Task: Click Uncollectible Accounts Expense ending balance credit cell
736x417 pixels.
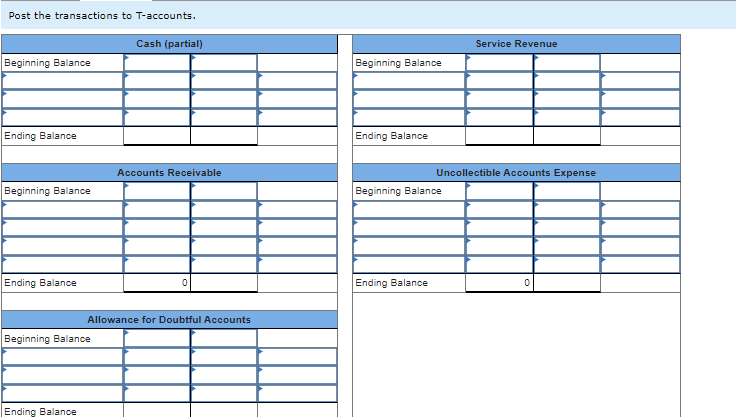Action: pos(567,283)
